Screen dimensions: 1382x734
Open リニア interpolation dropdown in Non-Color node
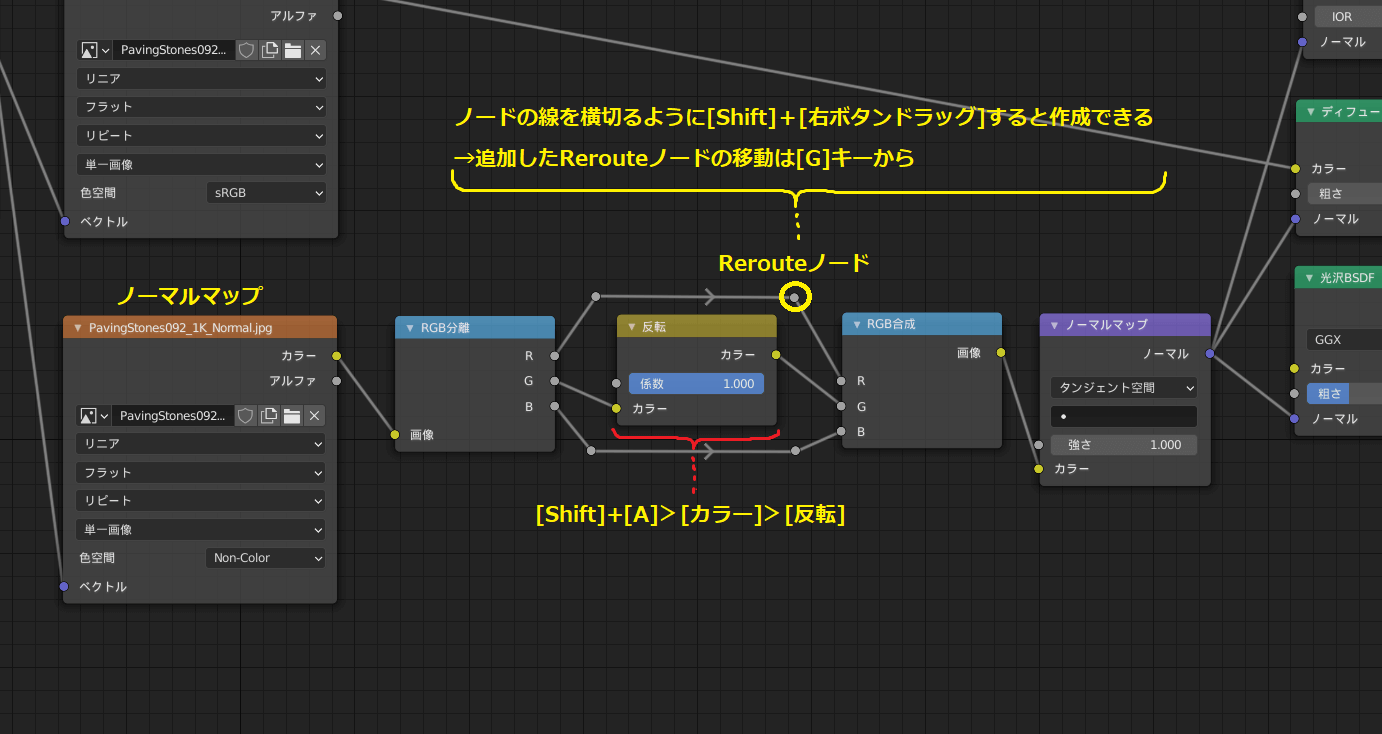201,444
